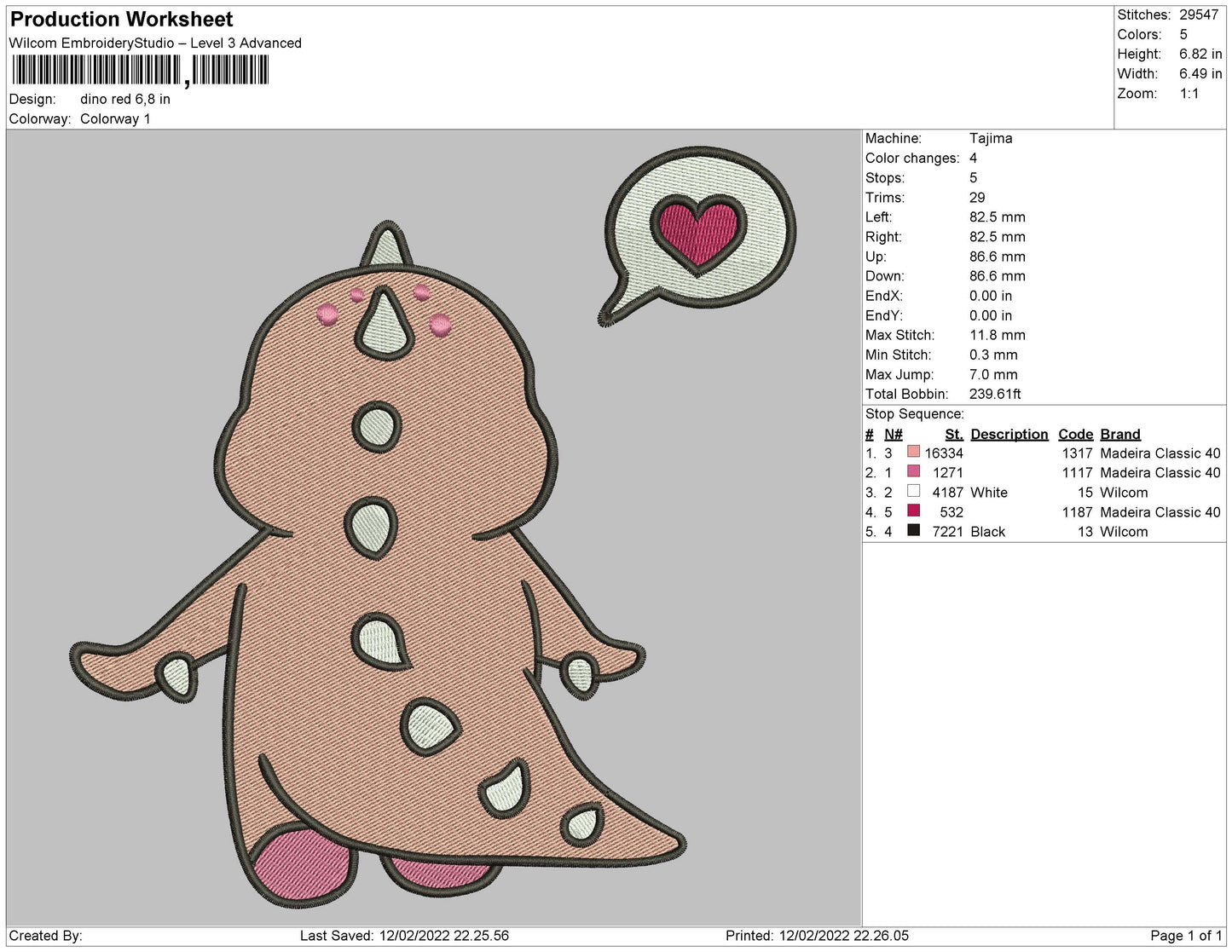Click the peach color swatch for thread 1317
This screenshot has height=952, width=1232.
[914, 452]
